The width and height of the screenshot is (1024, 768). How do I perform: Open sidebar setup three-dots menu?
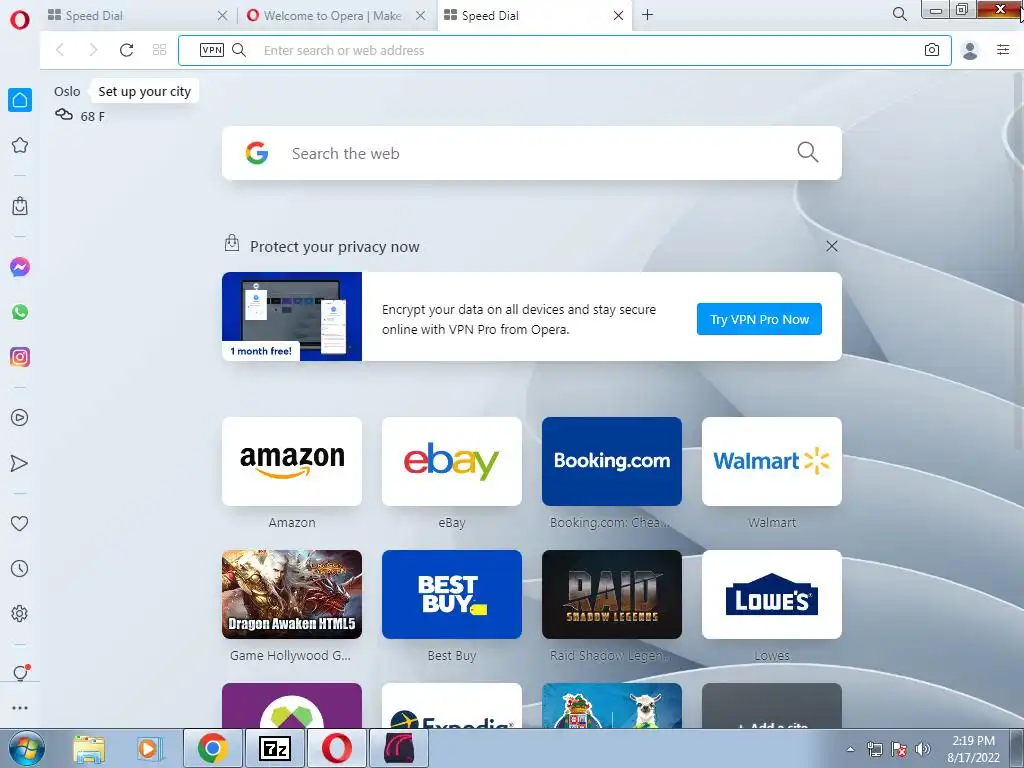[20, 707]
